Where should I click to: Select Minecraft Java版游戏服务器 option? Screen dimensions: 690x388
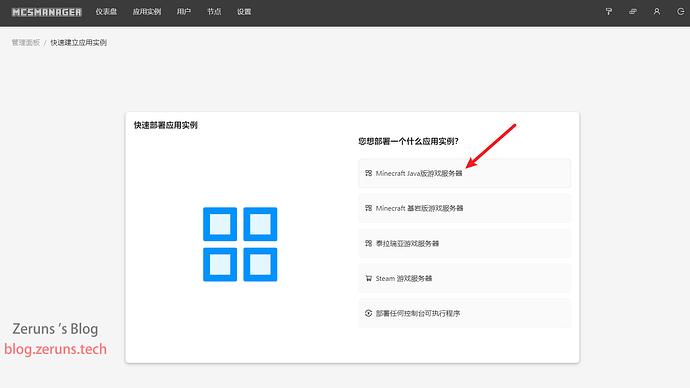pos(464,173)
